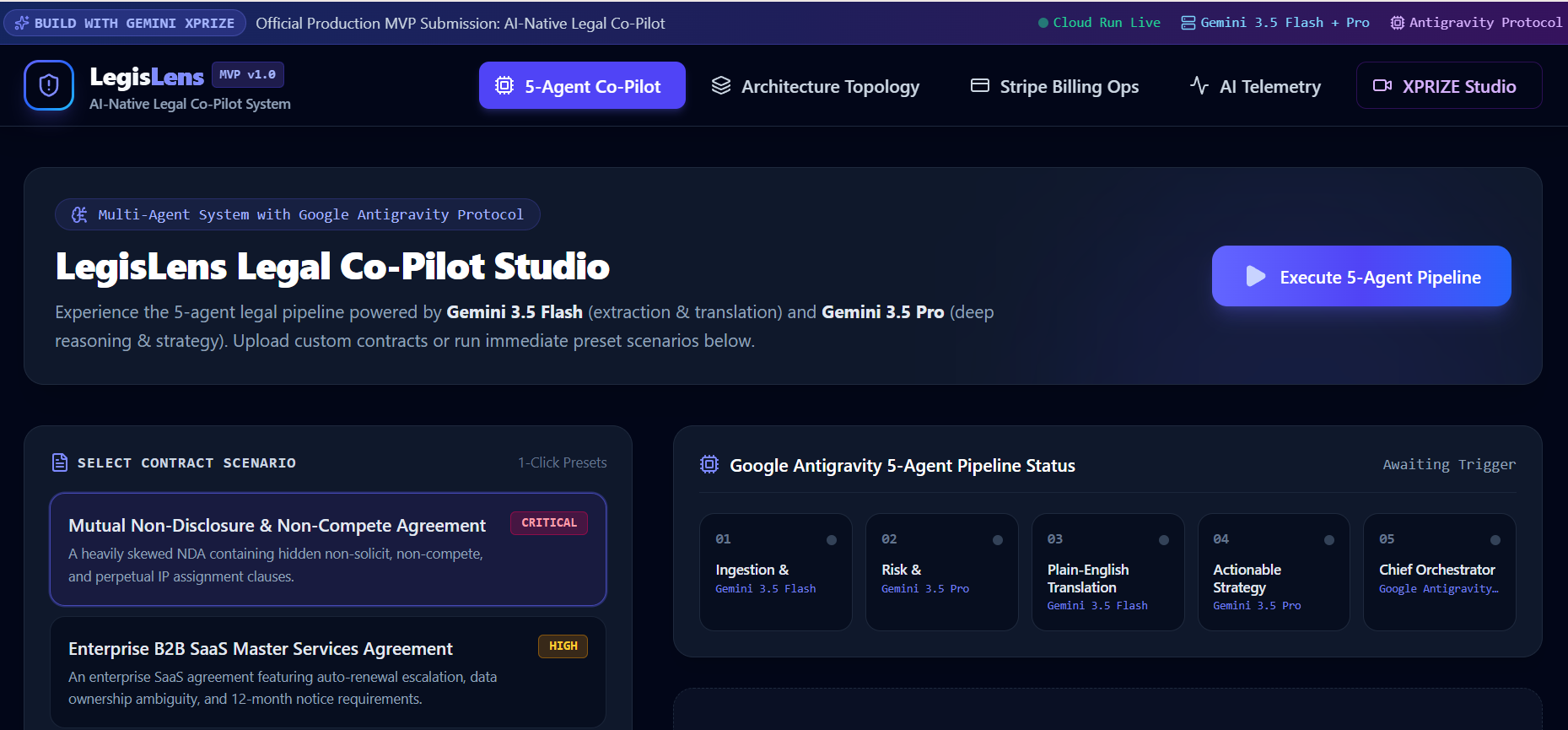Click the 05 Chief Orchestrator agent card
The width and height of the screenshot is (1568, 730).
1440,572
